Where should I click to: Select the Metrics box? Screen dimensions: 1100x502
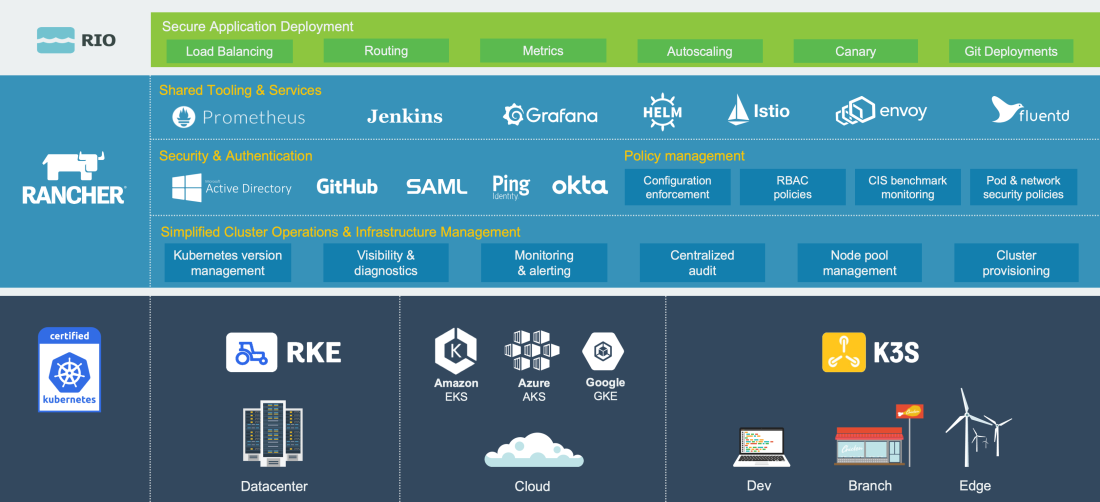coord(543,50)
